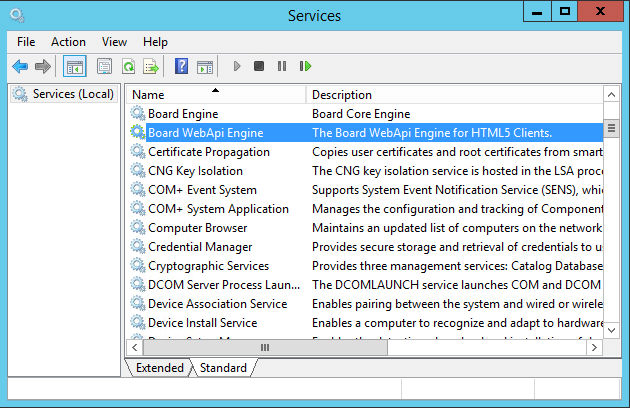
Task: Click the gear icon beside DCOM Server Process Launcher
Action: point(138,285)
